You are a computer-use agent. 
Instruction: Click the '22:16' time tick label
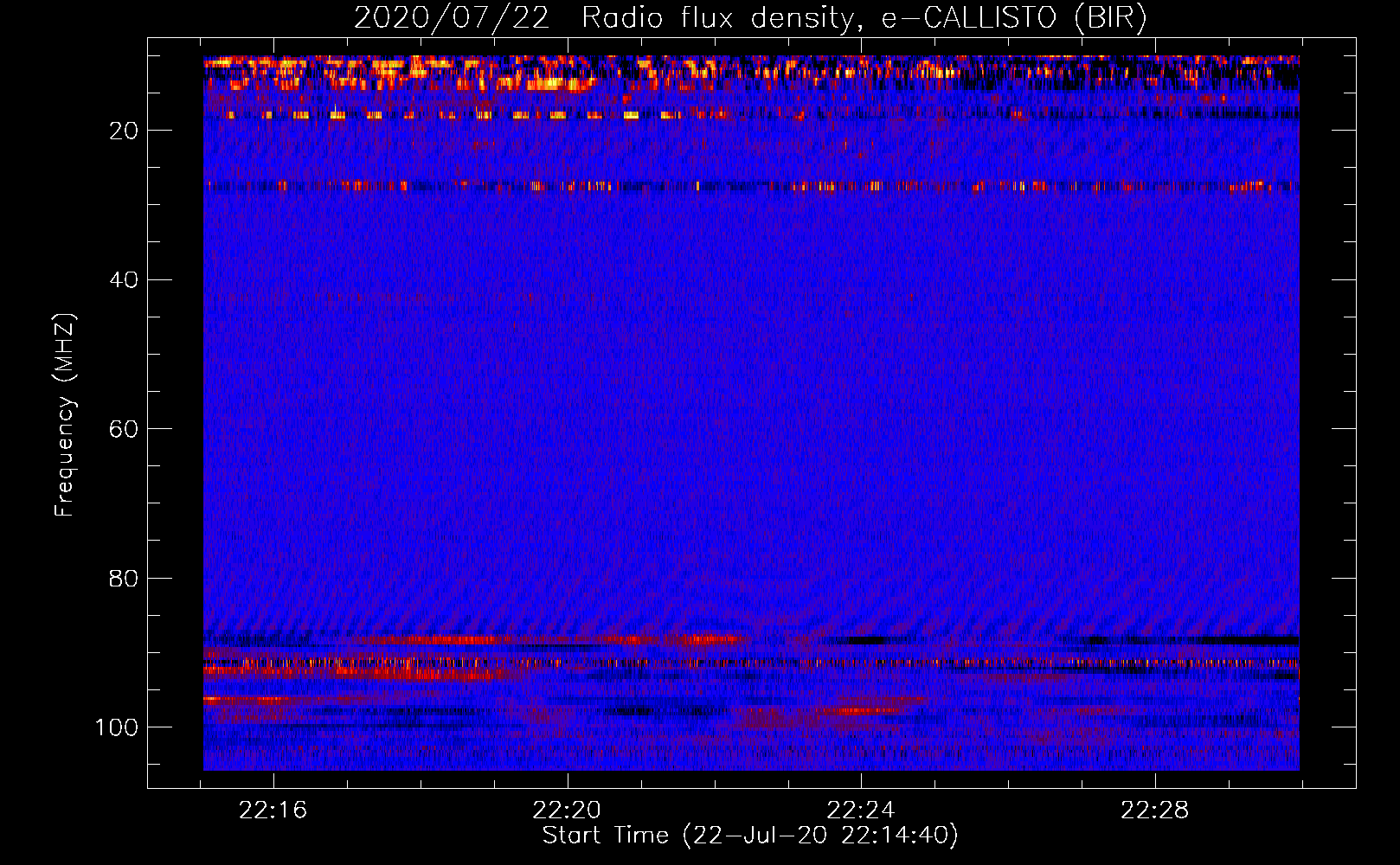pos(273,811)
